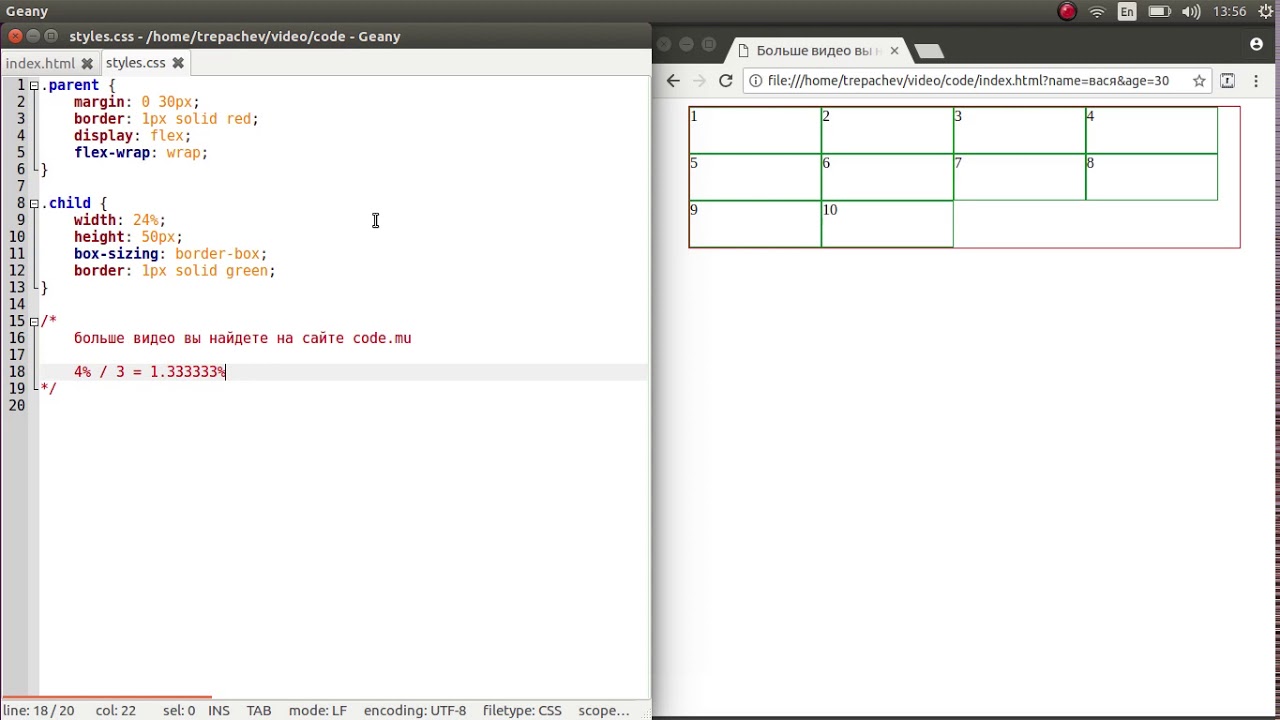This screenshot has height=720, width=1280.
Task: Collapse the comment block fold marker
Action: [x=34, y=321]
